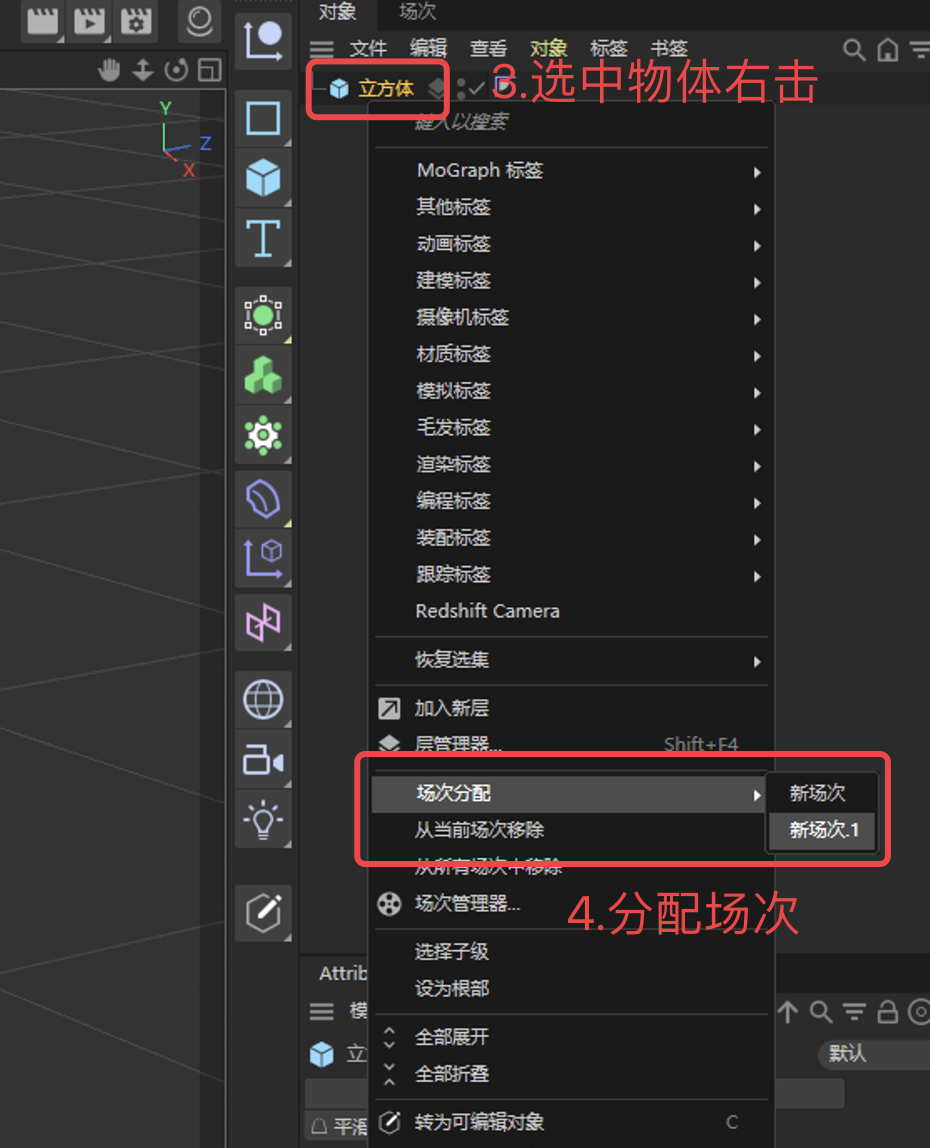
Task: Toggle the cube's visibility dots
Action: point(460,89)
